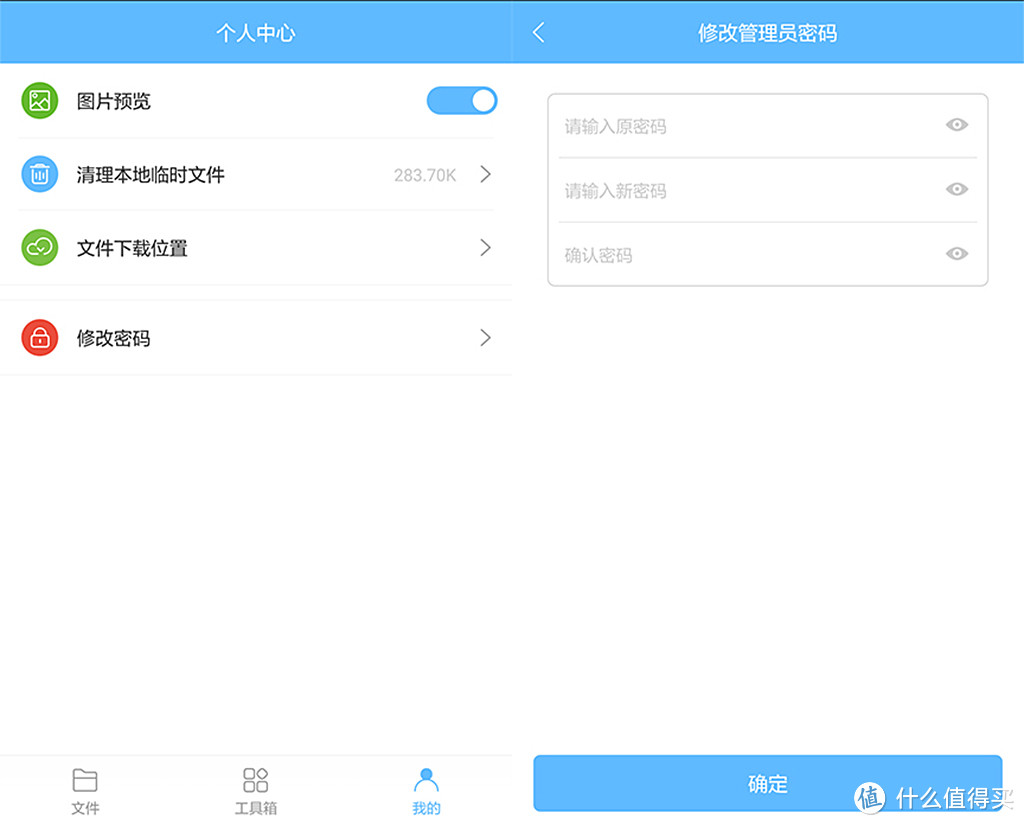
Task: Click the folder icon in bottom bar
Action: [x=85, y=780]
